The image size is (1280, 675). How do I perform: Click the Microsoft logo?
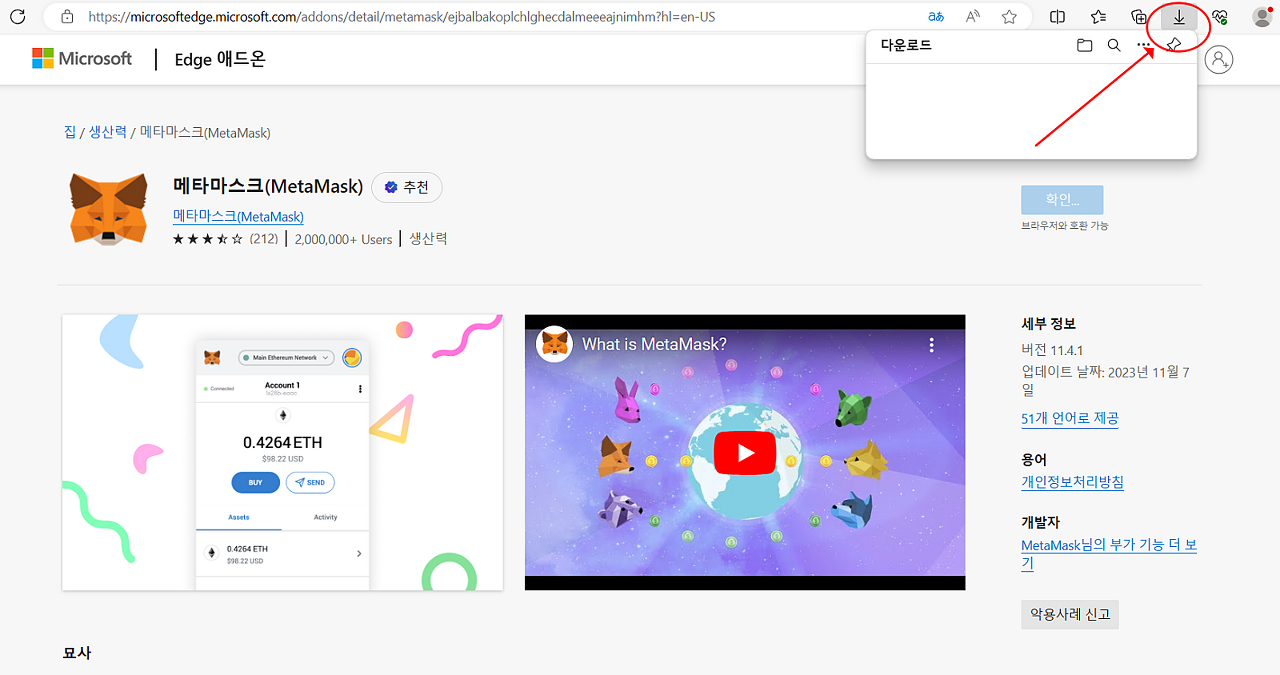82,58
